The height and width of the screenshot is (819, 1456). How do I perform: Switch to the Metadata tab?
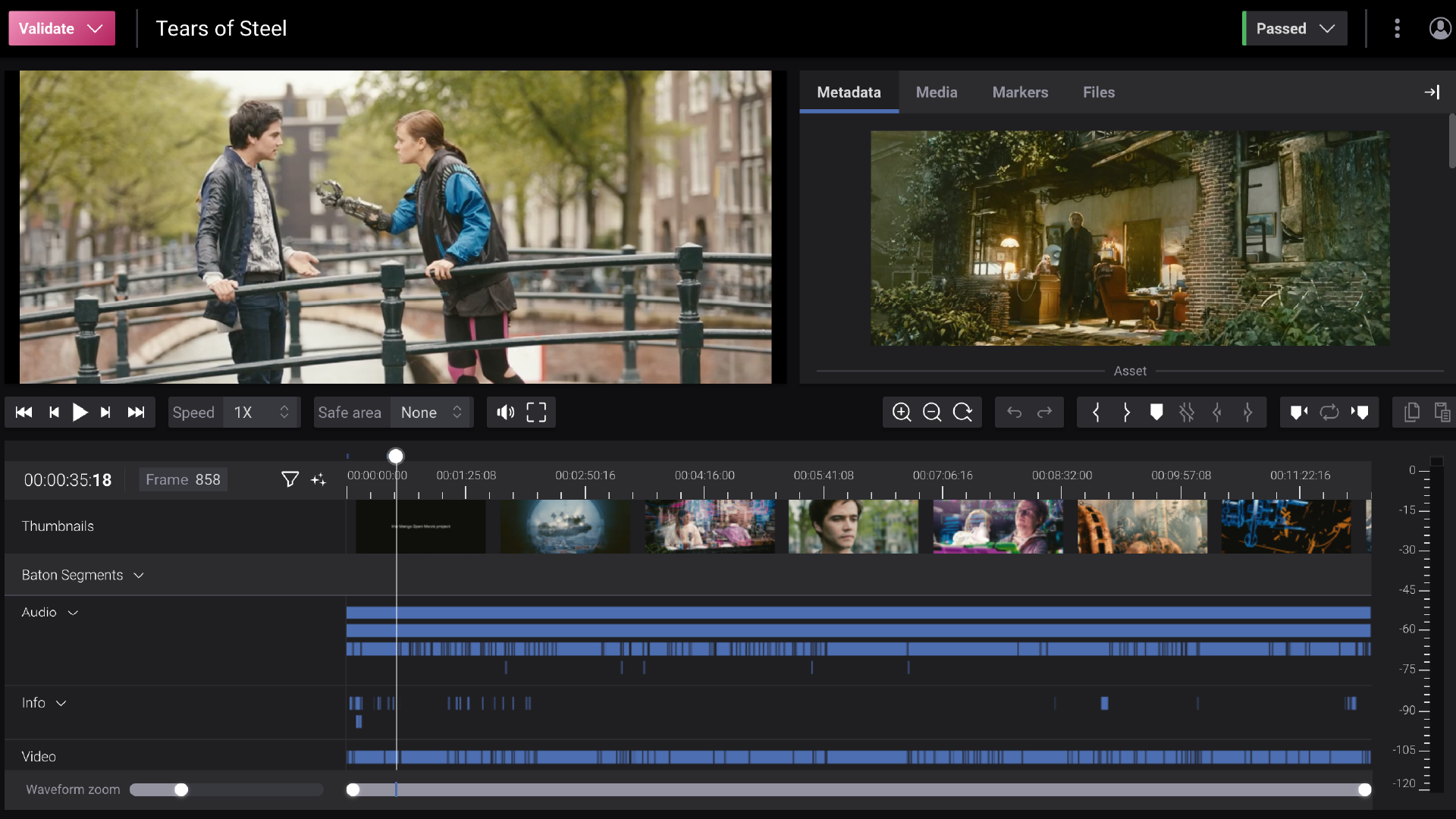click(849, 93)
